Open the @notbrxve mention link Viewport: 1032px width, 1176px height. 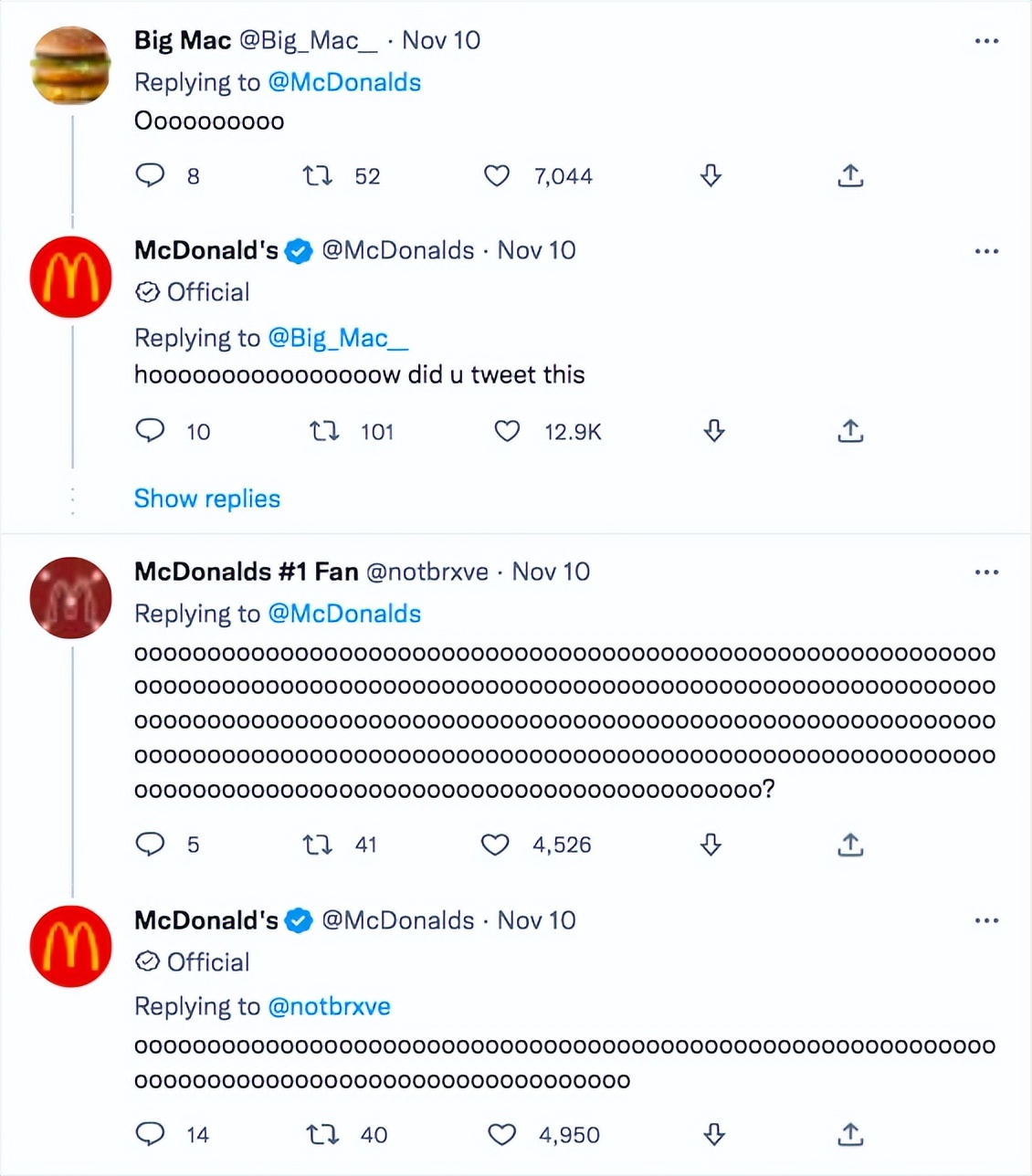[x=329, y=1006]
